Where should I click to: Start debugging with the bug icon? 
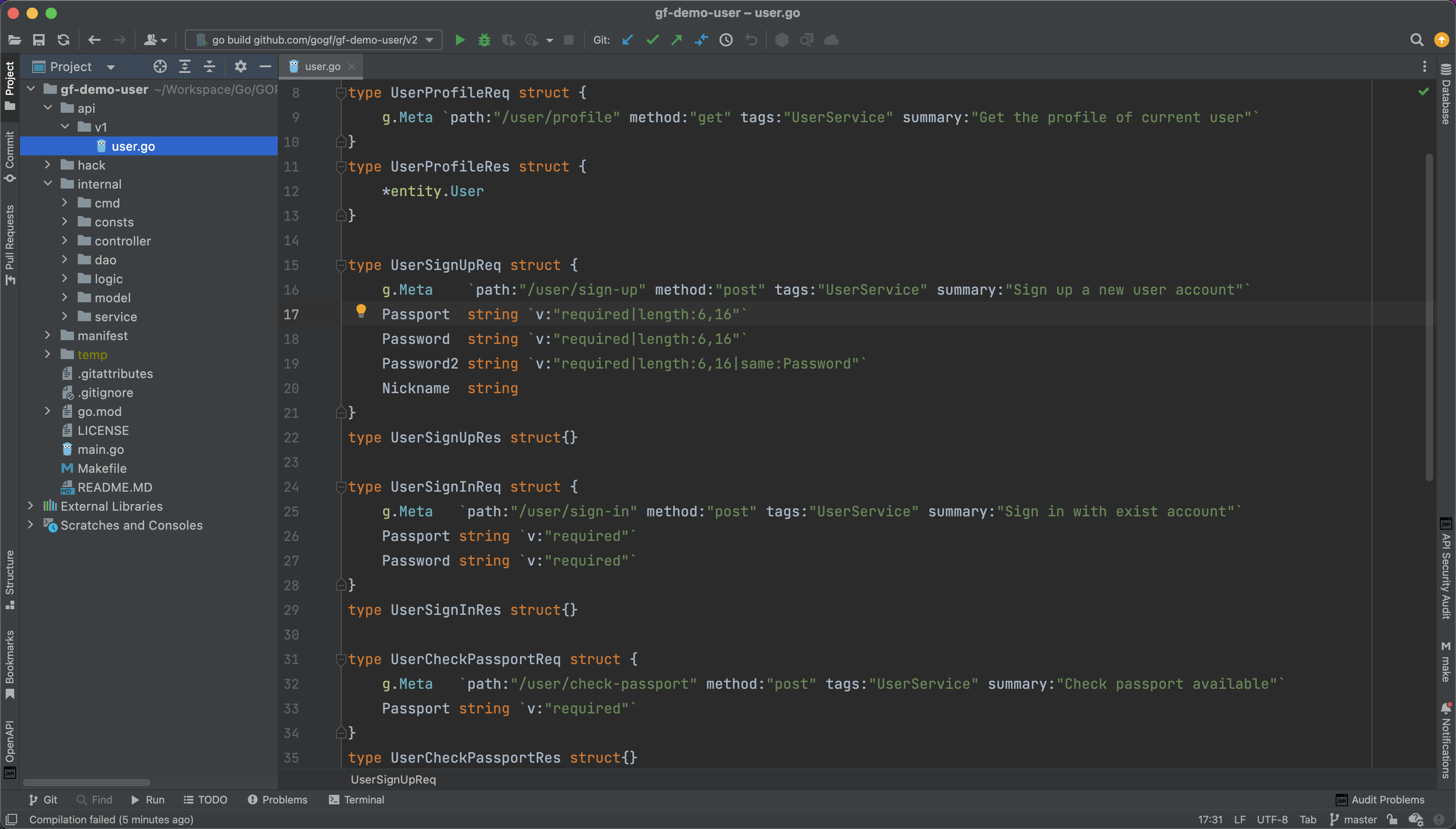pos(484,40)
